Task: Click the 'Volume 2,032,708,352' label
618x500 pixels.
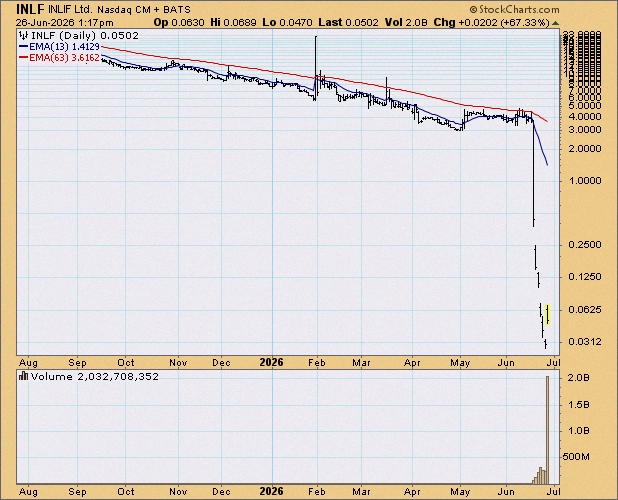Action: coord(95,377)
